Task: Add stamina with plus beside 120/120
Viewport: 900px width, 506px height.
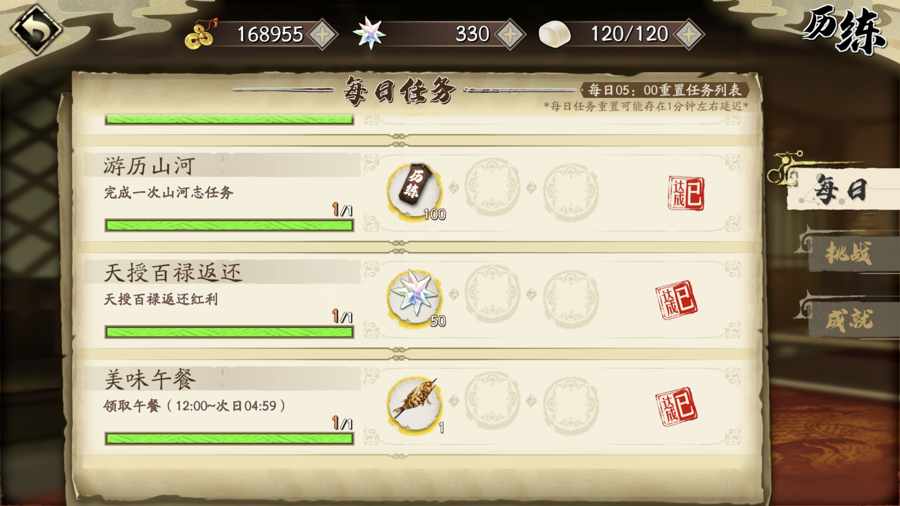Action: point(689,34)
